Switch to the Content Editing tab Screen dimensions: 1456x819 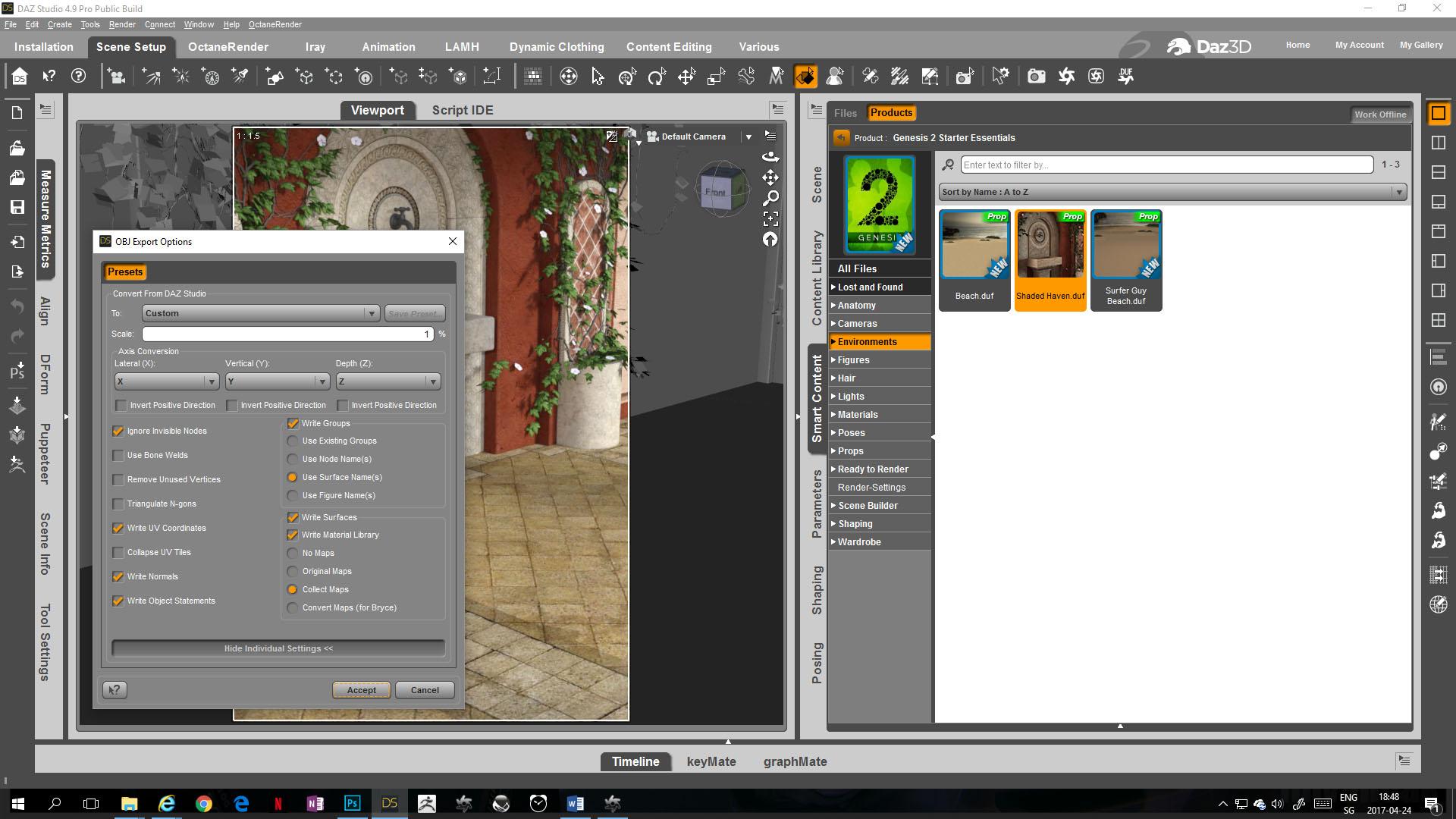(x=668, y=46)
